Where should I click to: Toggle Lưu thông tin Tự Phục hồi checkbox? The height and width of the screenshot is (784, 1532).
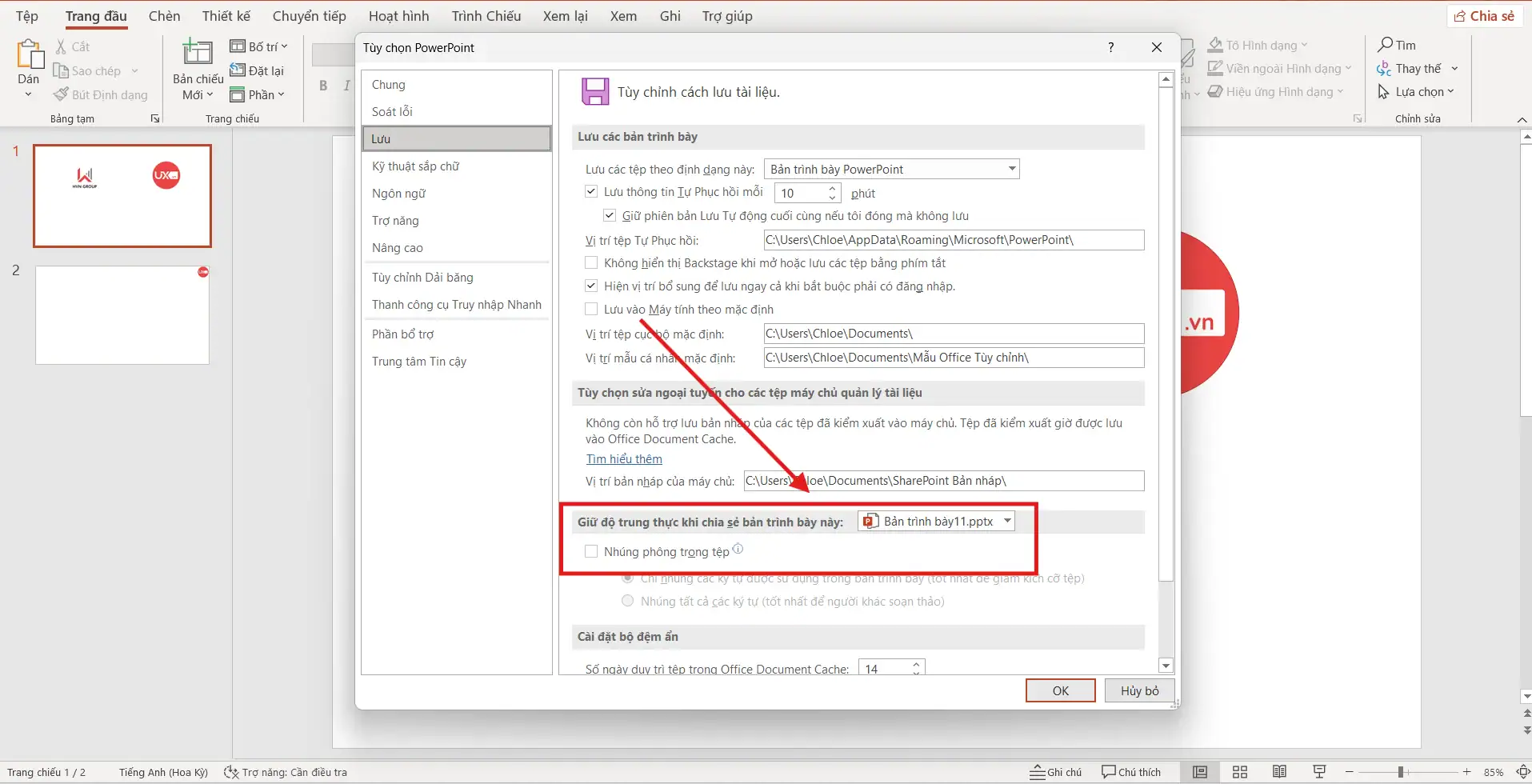(x=592, y=192)
